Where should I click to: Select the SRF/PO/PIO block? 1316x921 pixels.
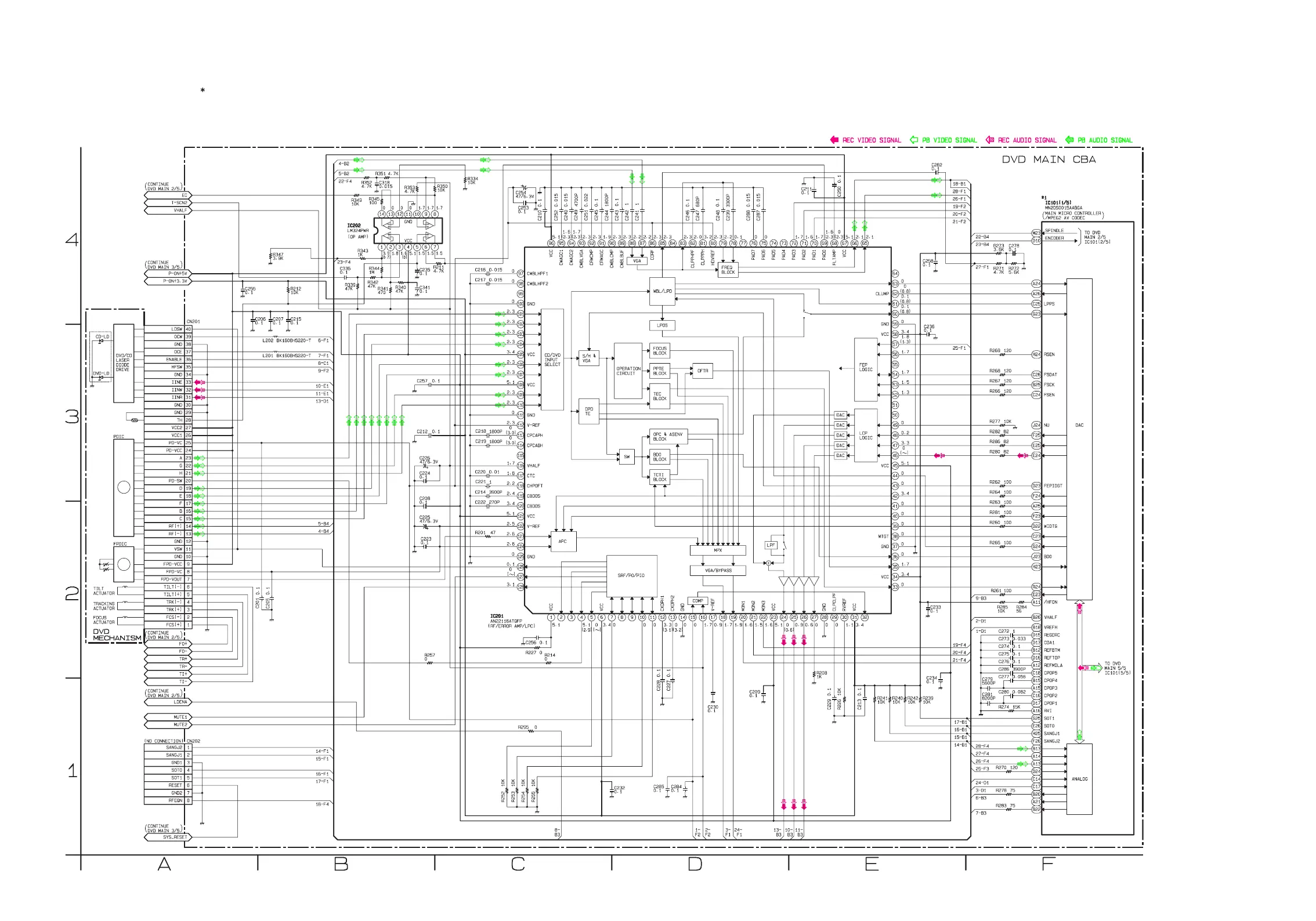[x=631, y=575]
